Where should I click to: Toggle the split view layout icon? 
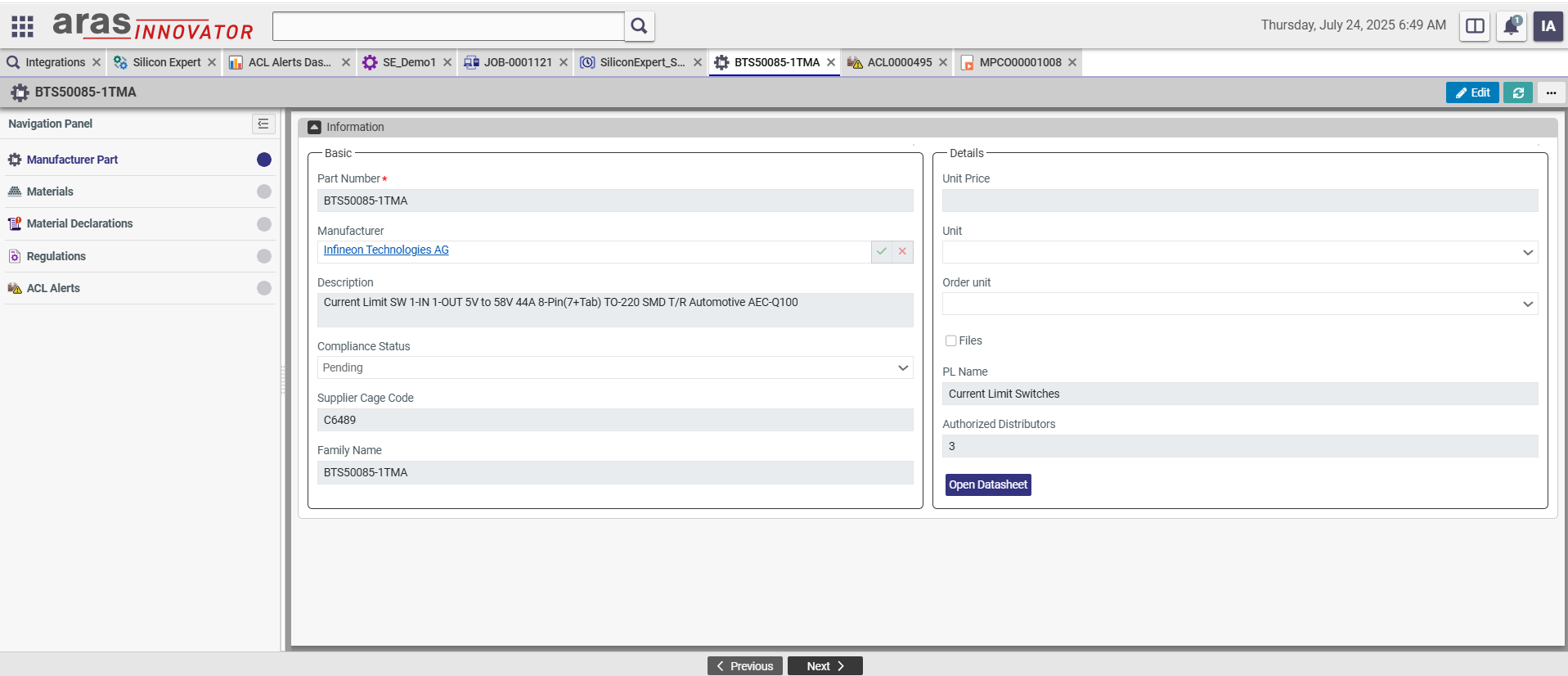click(x=1475, y=26)
